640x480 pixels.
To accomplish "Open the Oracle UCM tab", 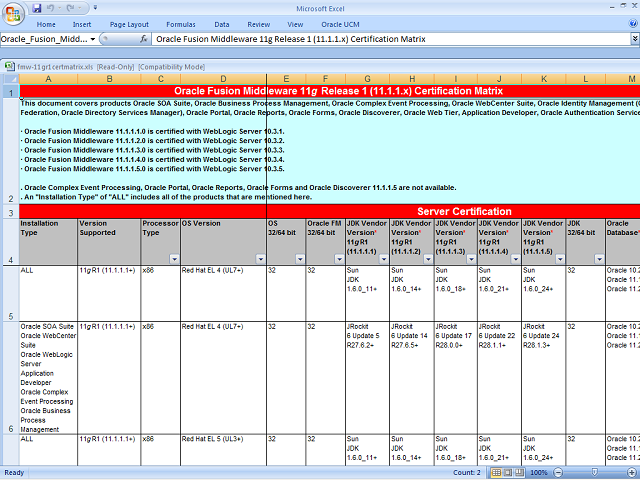I will pos(339,24).
